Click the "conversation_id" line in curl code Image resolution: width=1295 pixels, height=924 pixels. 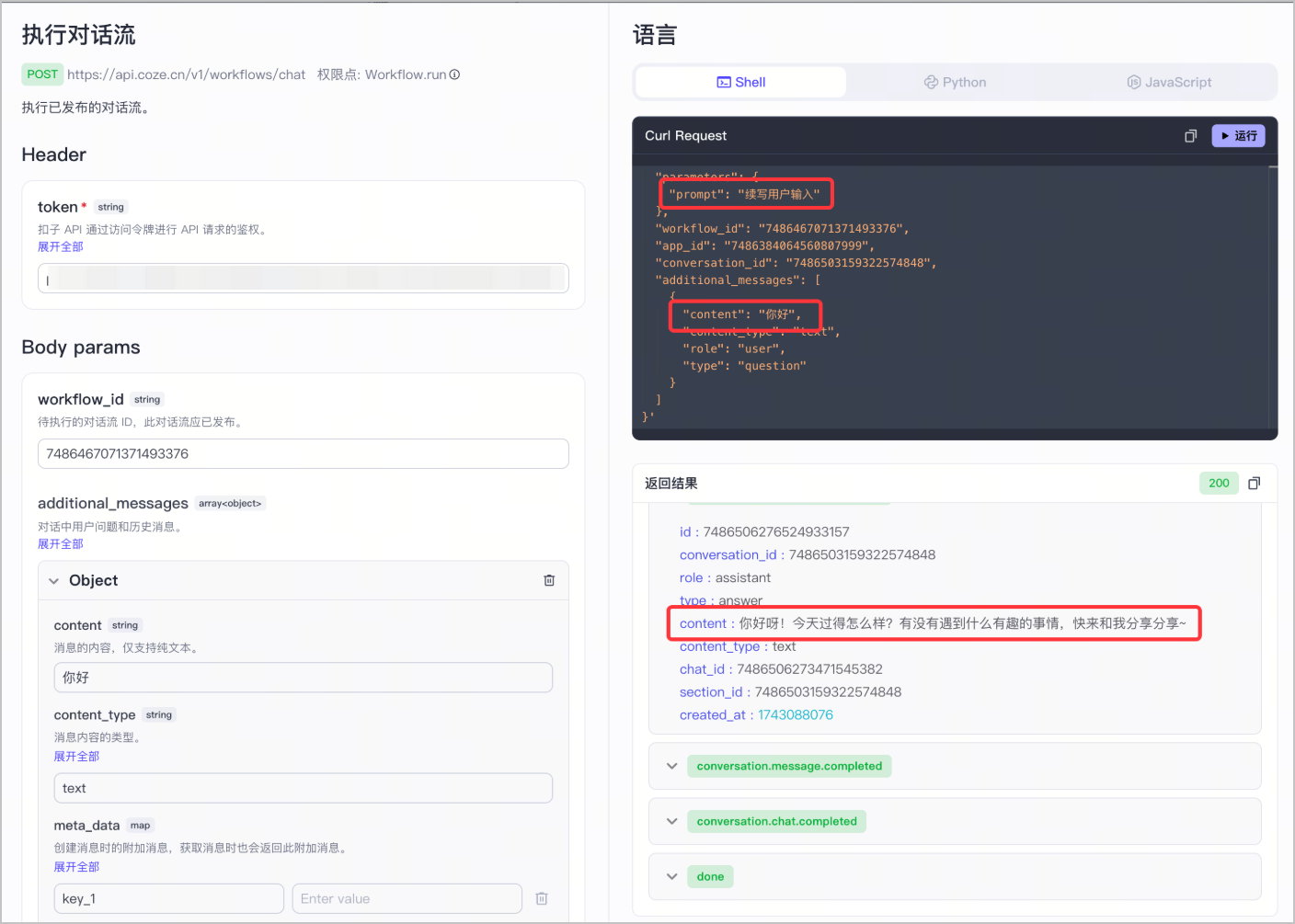(x=796, y=263)
